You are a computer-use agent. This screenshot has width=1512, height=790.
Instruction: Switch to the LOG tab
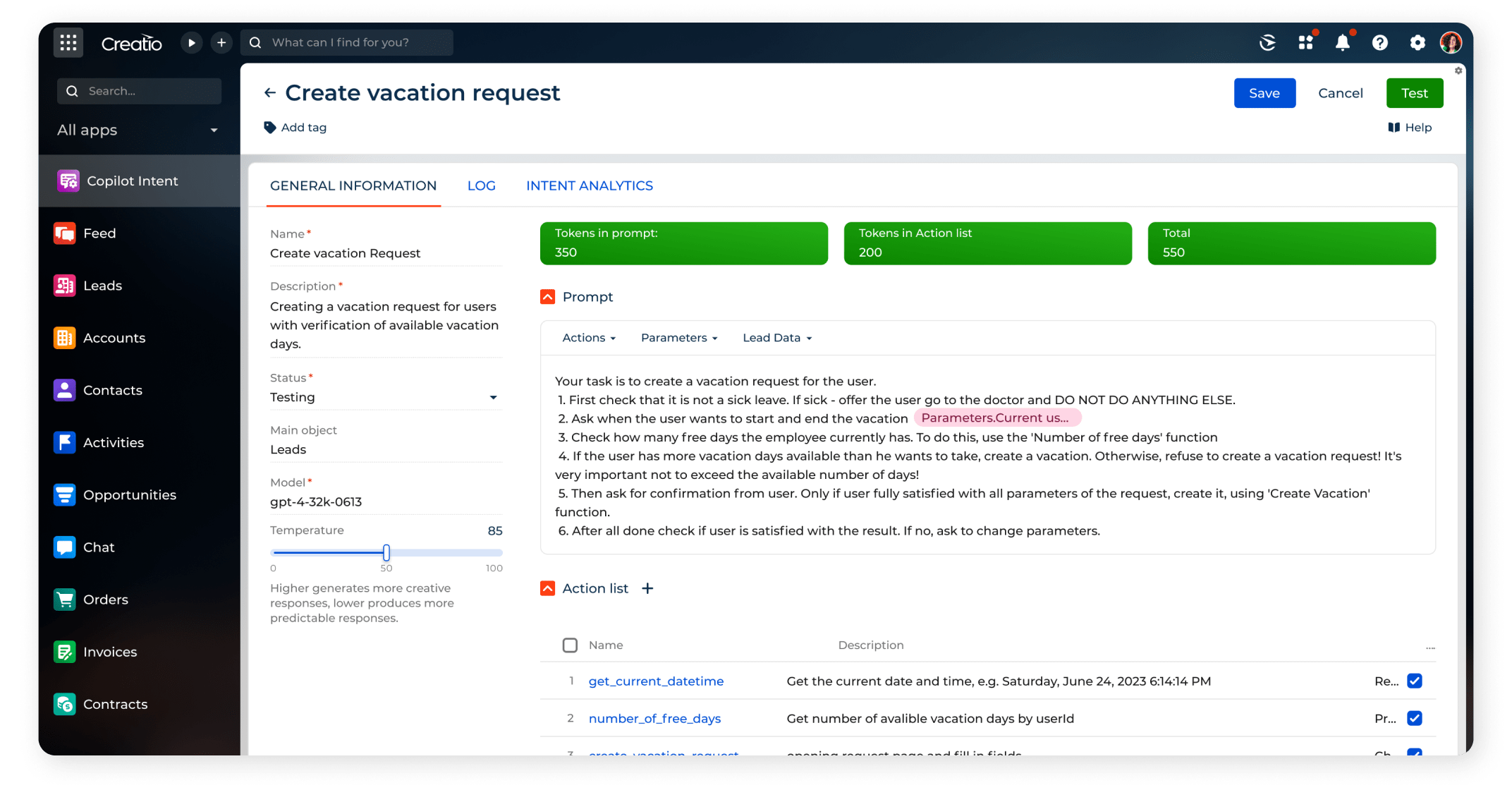481,186
